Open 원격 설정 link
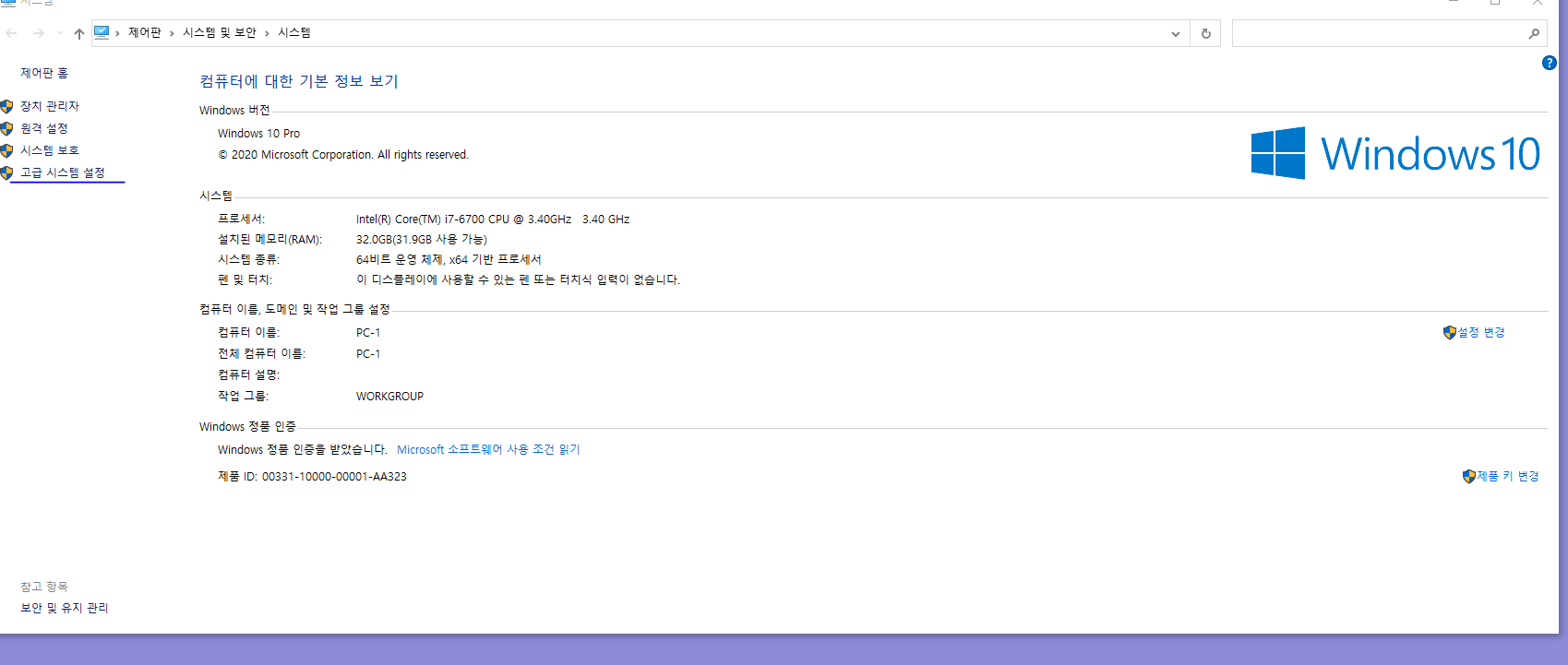Viewport: 1568px width, 665px height. [x=44, y=128]
